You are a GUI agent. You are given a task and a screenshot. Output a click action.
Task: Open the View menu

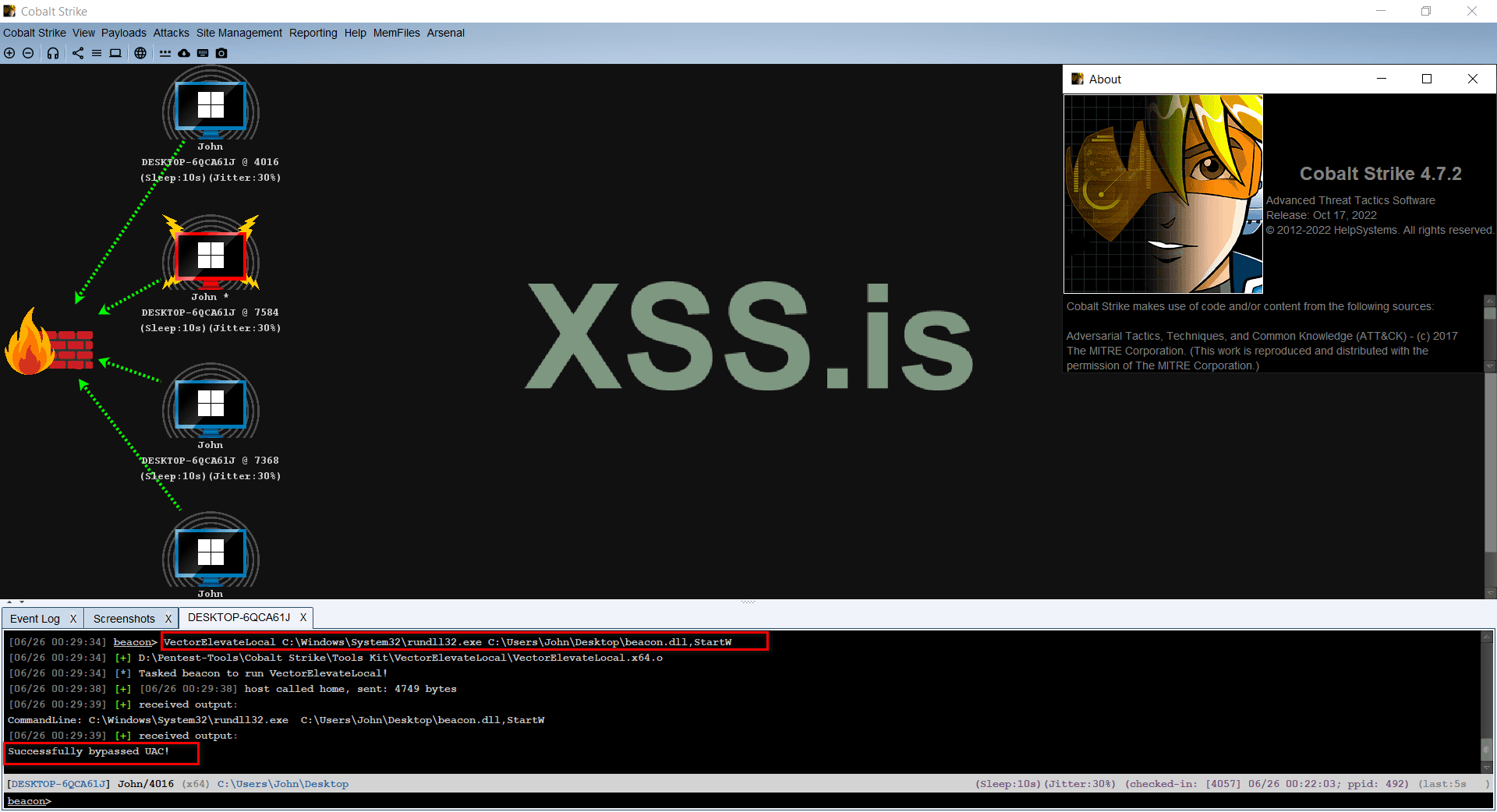[83, 33]
